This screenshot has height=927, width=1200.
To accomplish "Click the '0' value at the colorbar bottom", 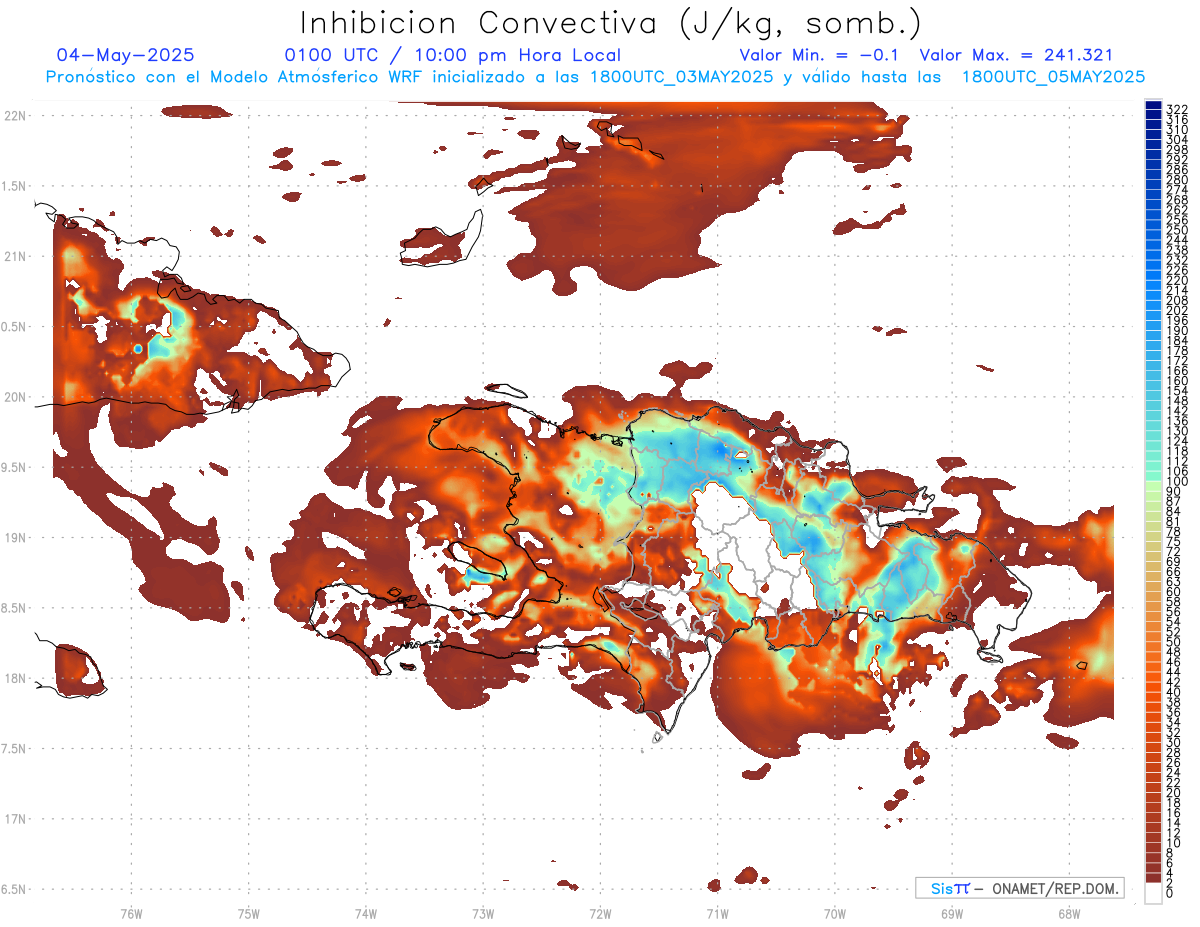I will point(1170,892).
